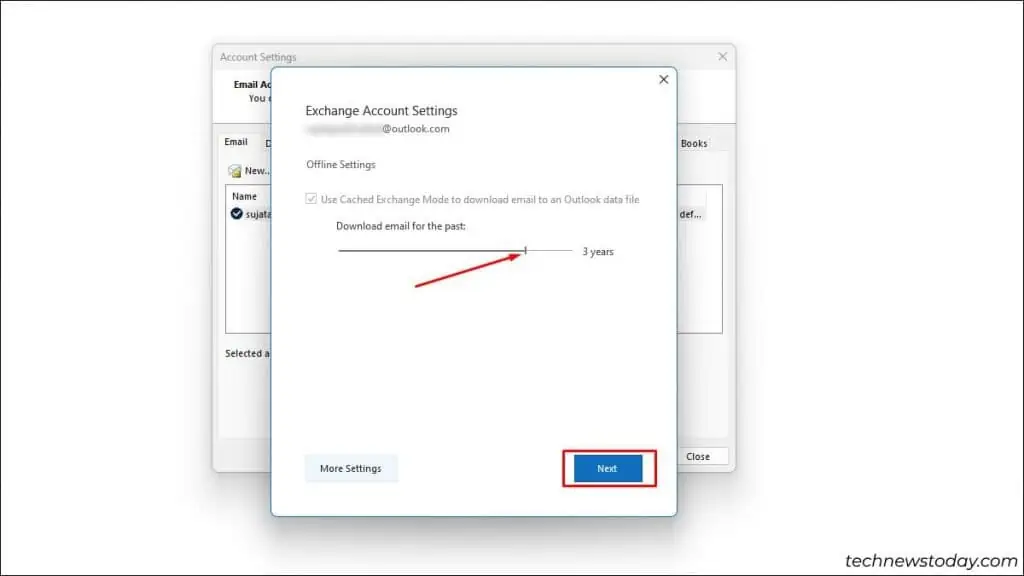
Task: Toggle the Use Cached Exchange Mode checkbox
Action: (313, 199)
